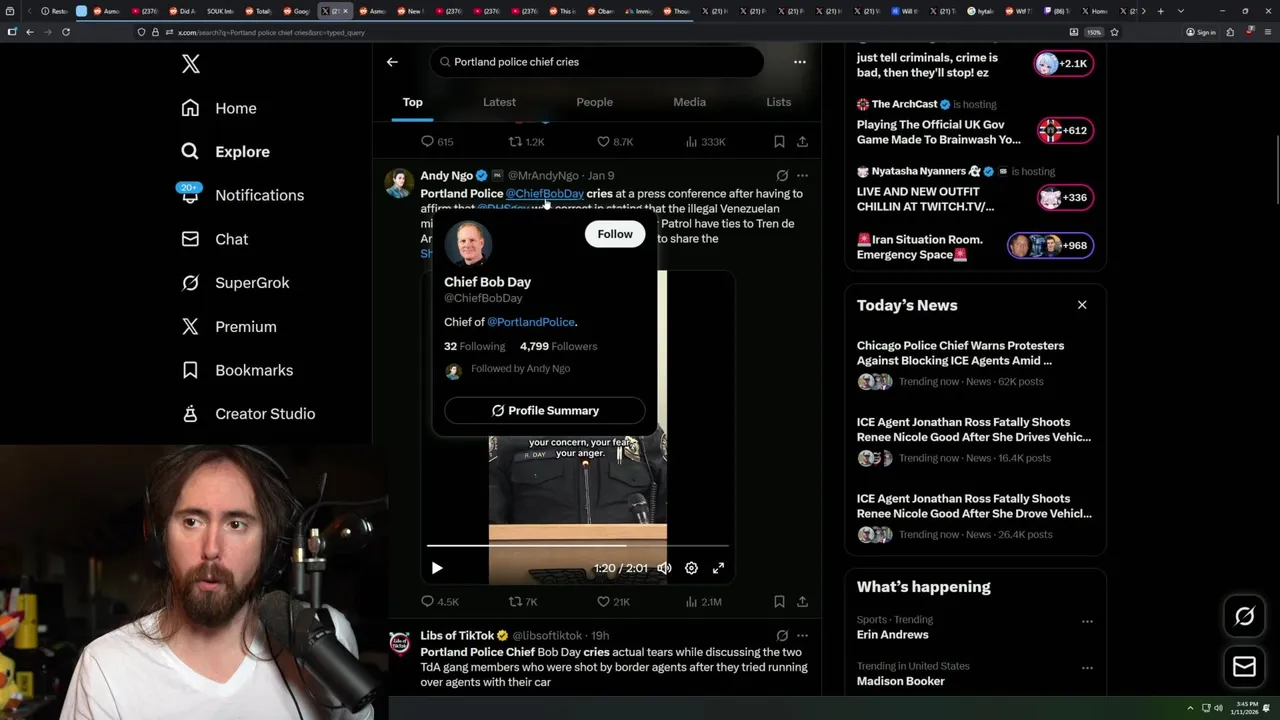Bookmark the post with 333K views

(x=779, y=142)
